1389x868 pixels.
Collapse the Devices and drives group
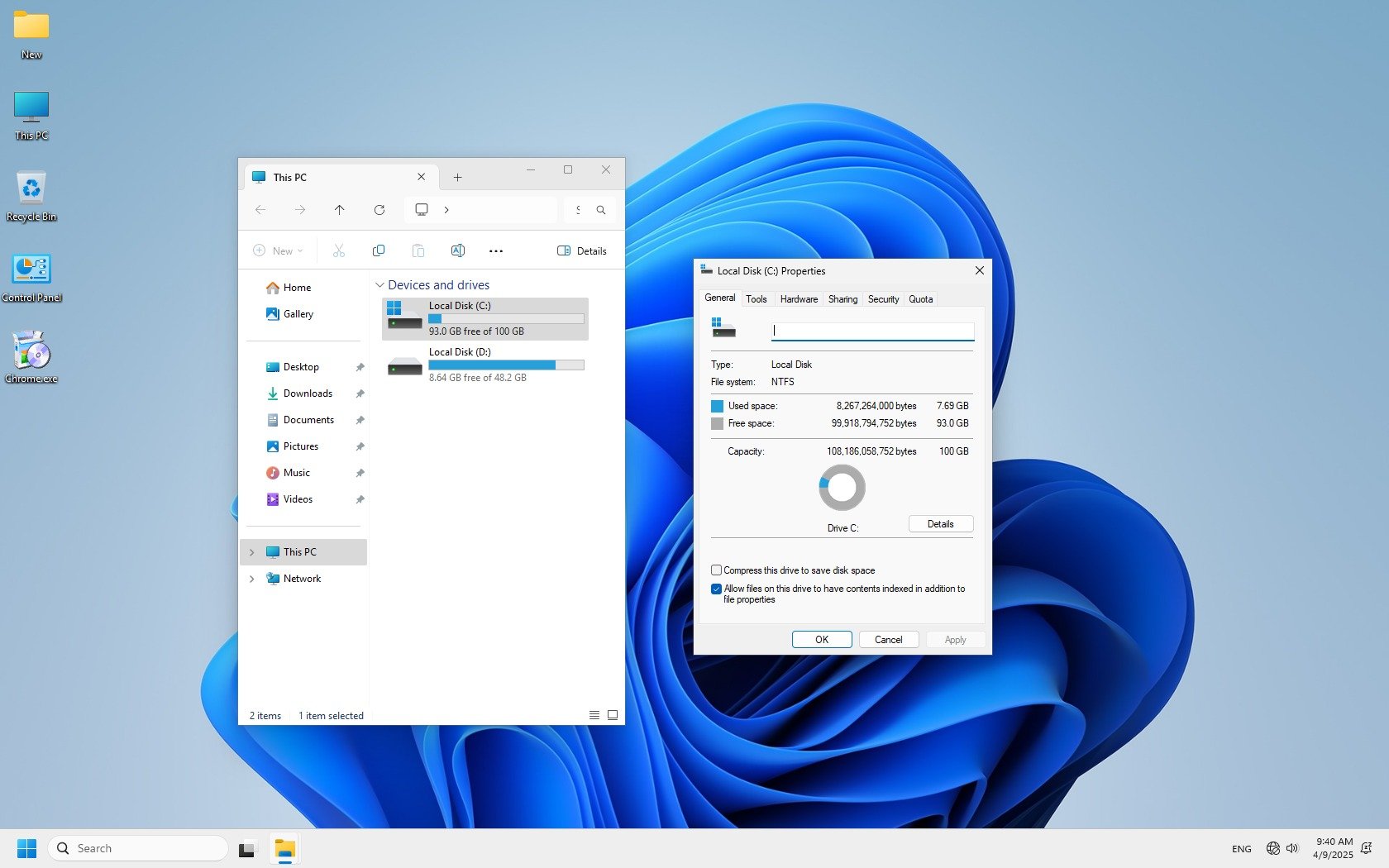[380, 285]
